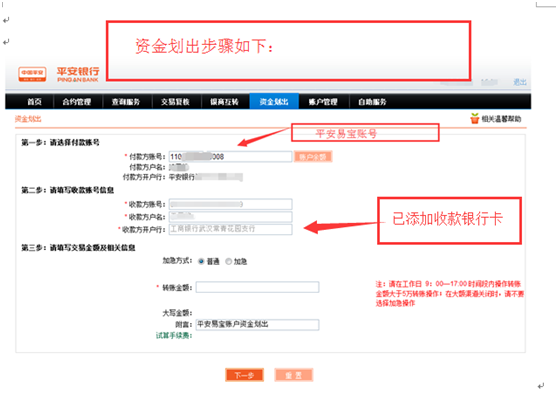Image resolution: width=558 pixels, height=396 pixels.
Task: Click the 收款方账号 input field
Action: click(x=231, y=204)
